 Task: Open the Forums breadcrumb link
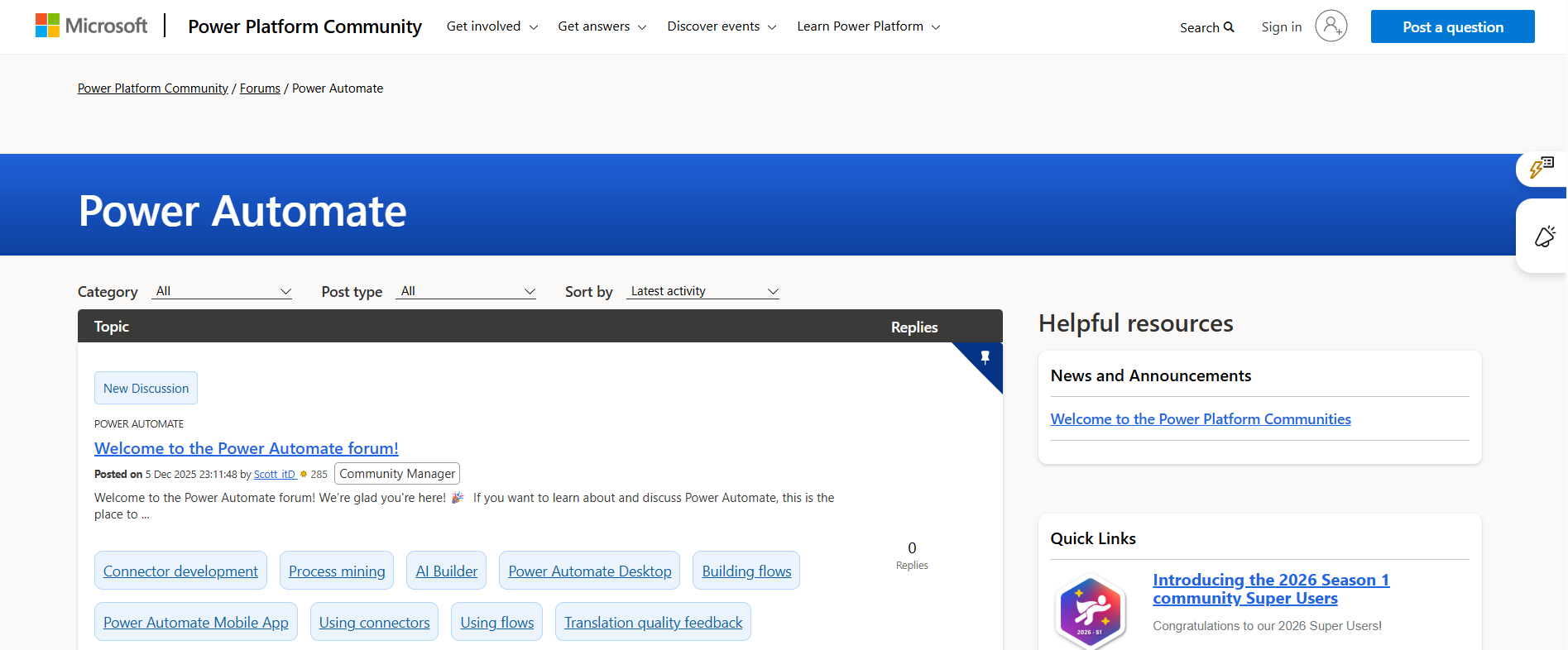click(x=260, y=88)
